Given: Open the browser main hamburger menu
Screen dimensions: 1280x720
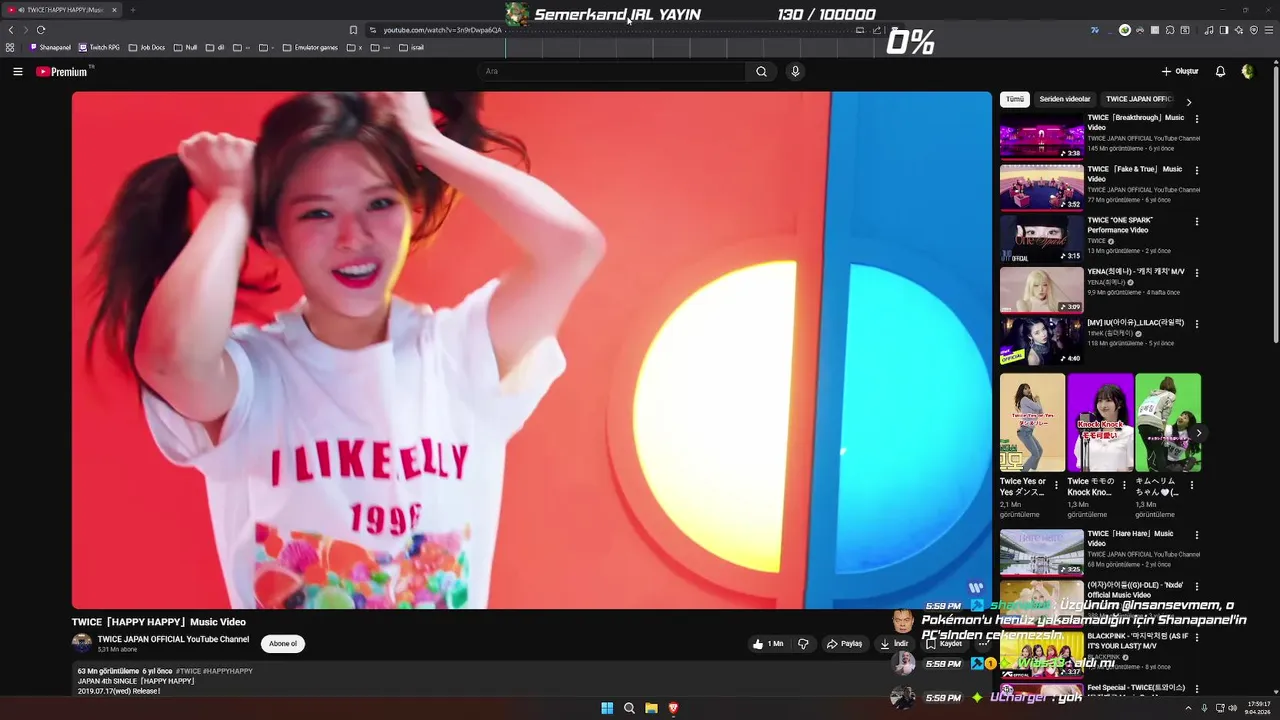Looking at the screenshot, I should coord(1269,30).
